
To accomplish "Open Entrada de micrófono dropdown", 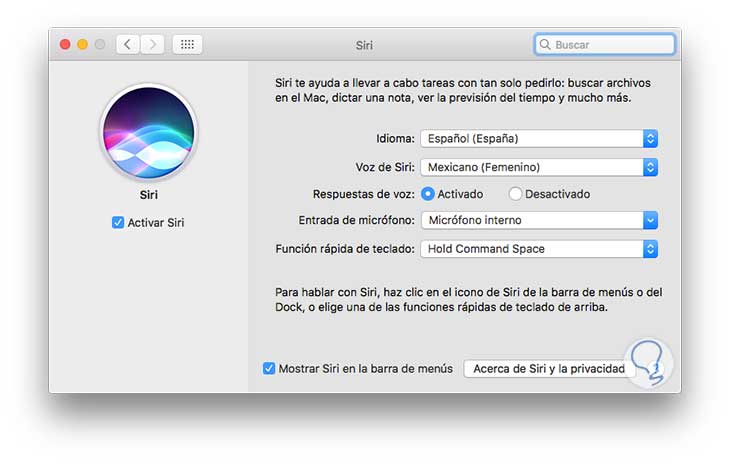I will pos(539,220).
